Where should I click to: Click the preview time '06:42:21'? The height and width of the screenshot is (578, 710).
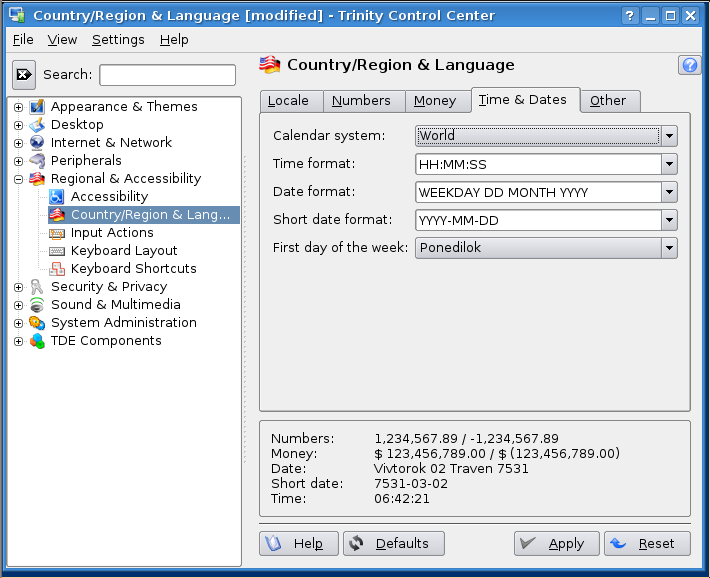402,499
